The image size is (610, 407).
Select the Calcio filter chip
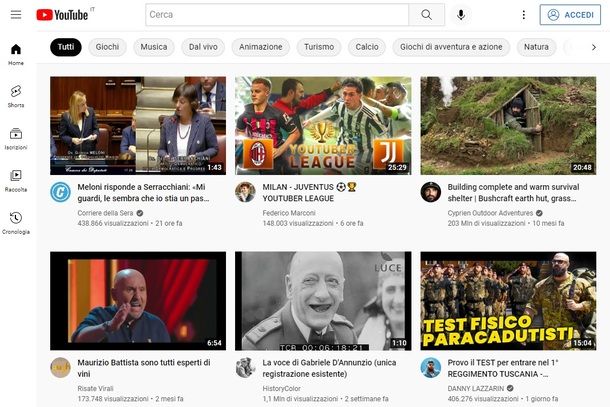tap(367, 47)
